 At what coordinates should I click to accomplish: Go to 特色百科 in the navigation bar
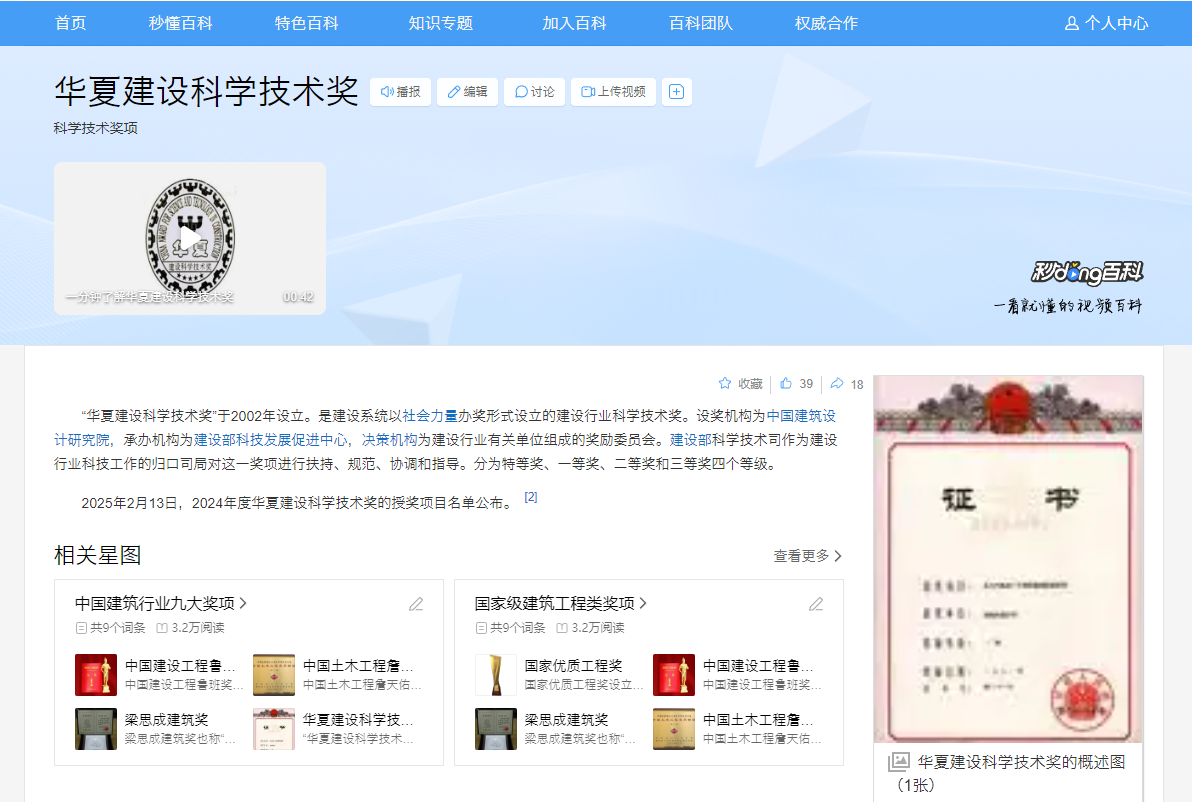307,23
